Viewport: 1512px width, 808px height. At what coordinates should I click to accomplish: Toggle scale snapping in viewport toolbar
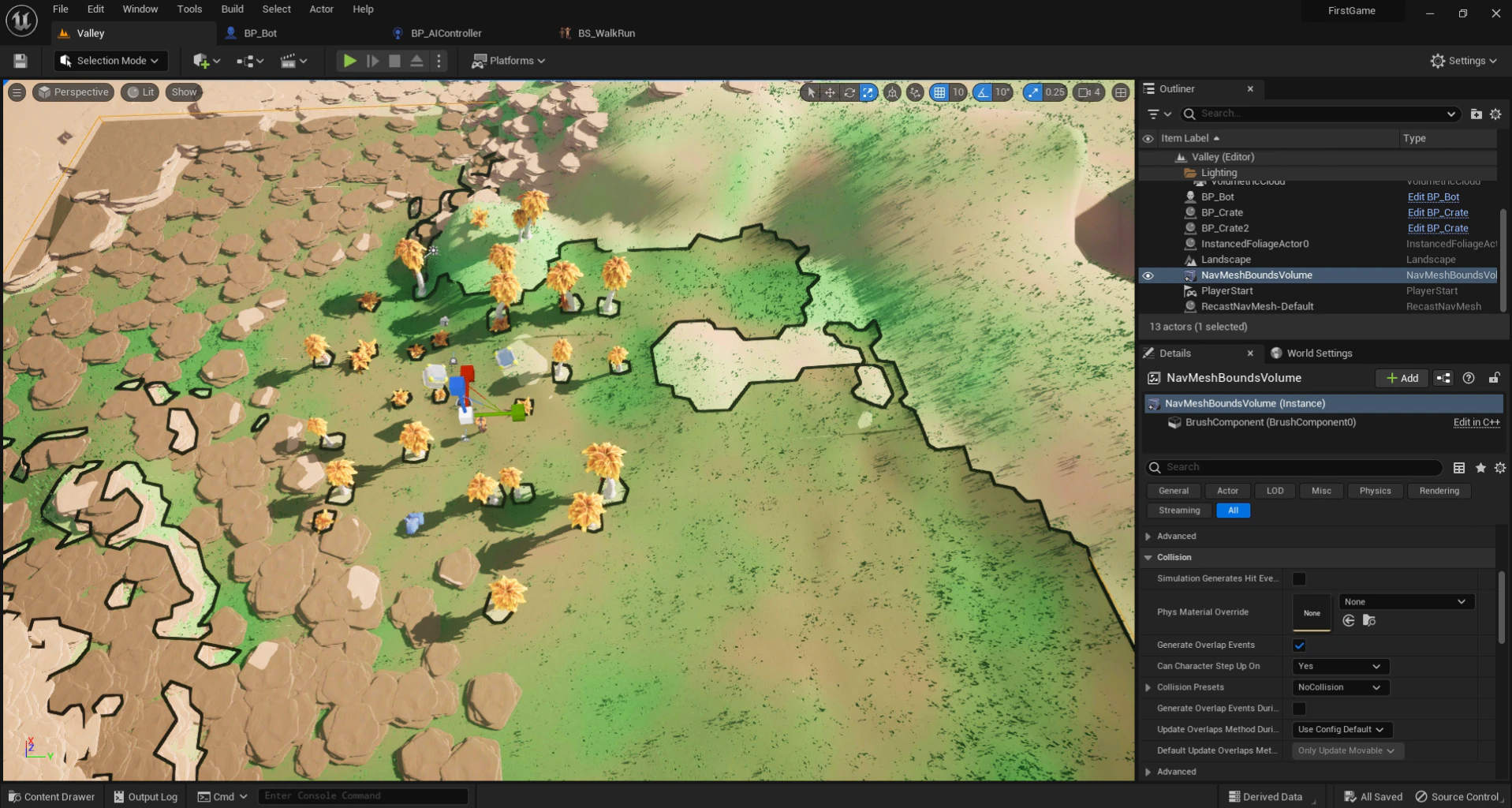1033,92
